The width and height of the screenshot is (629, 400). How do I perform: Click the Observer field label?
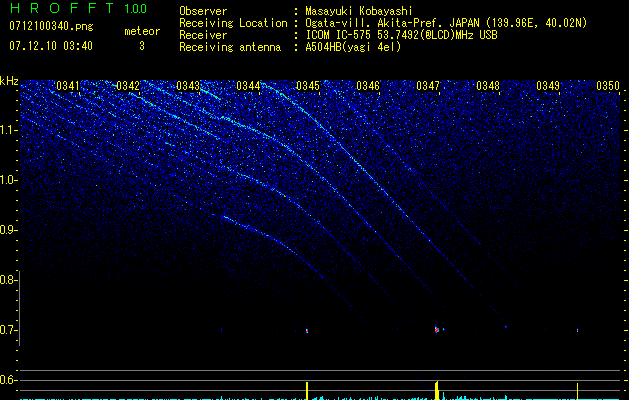(203, 11)
